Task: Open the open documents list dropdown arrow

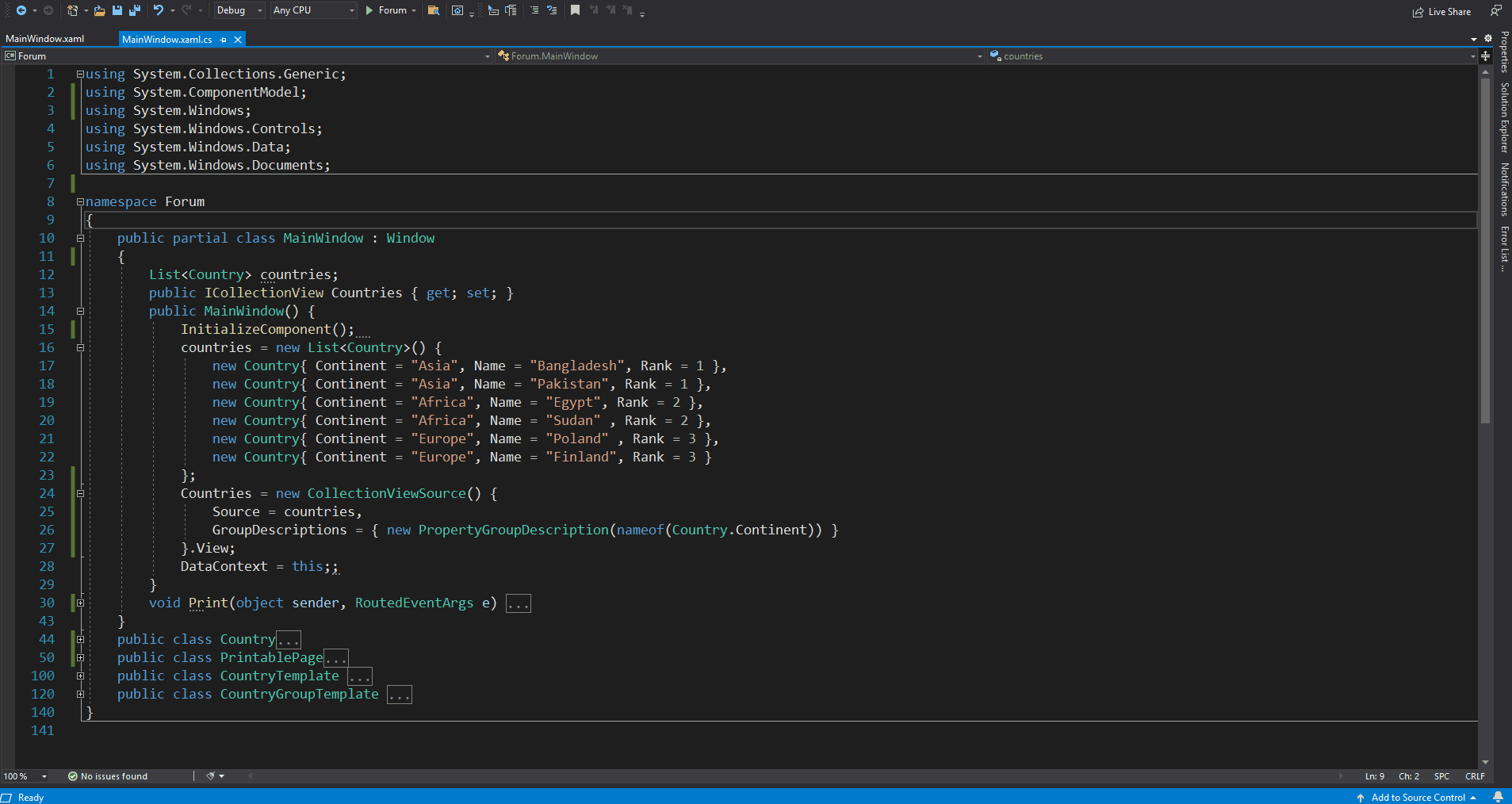Action: [1474, 38]
